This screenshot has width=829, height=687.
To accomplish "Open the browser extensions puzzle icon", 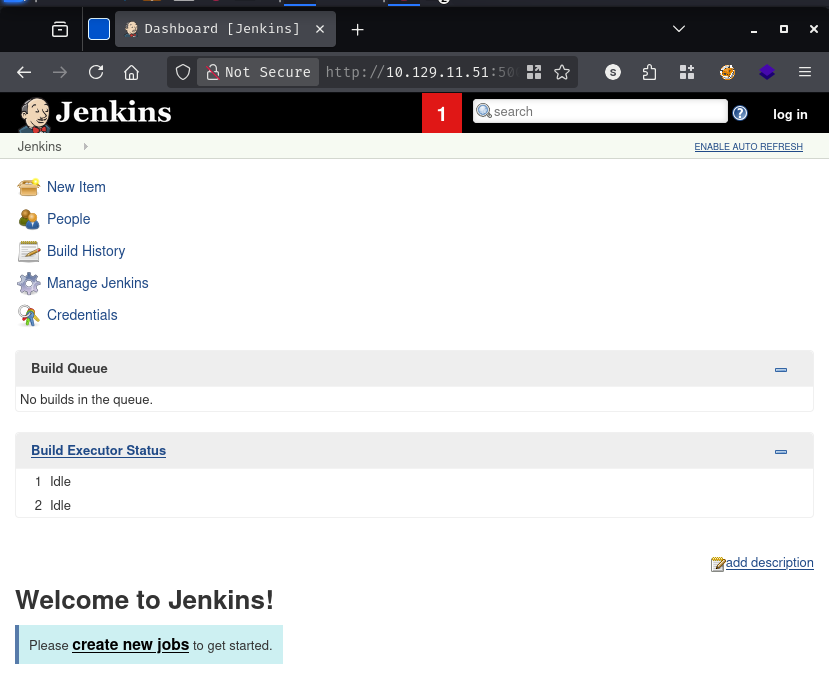I will pyautogui.click(x=650, y=72).
